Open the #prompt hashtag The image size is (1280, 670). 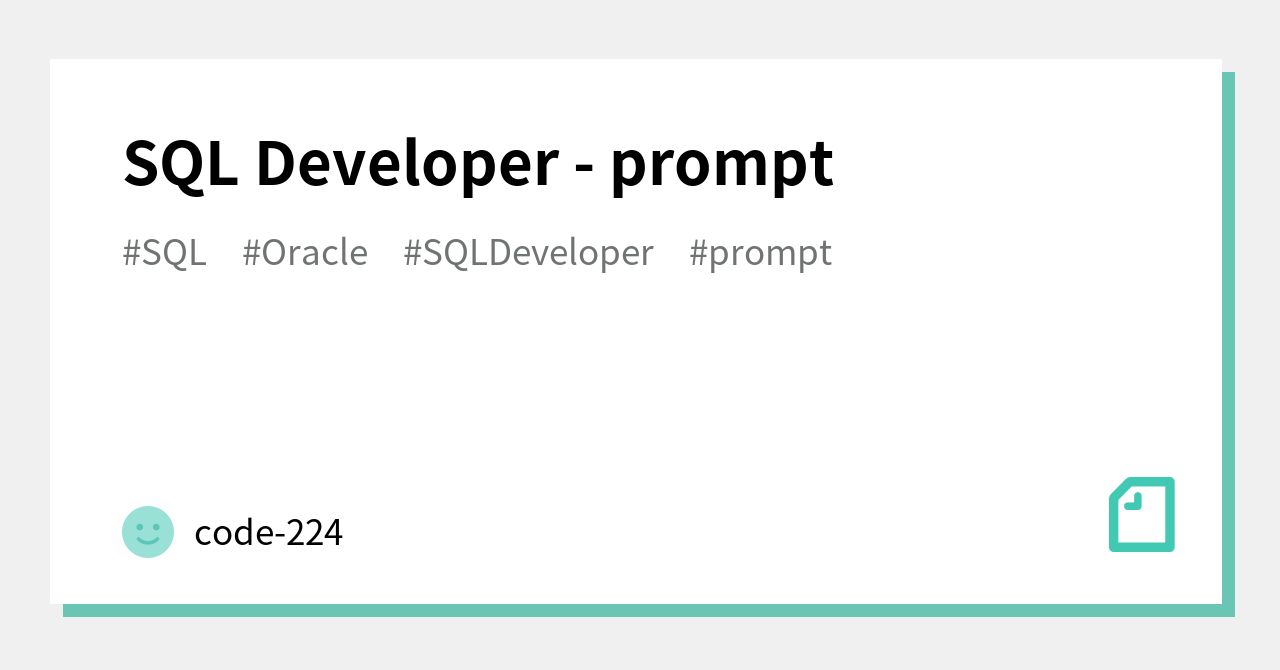(760, 253)
